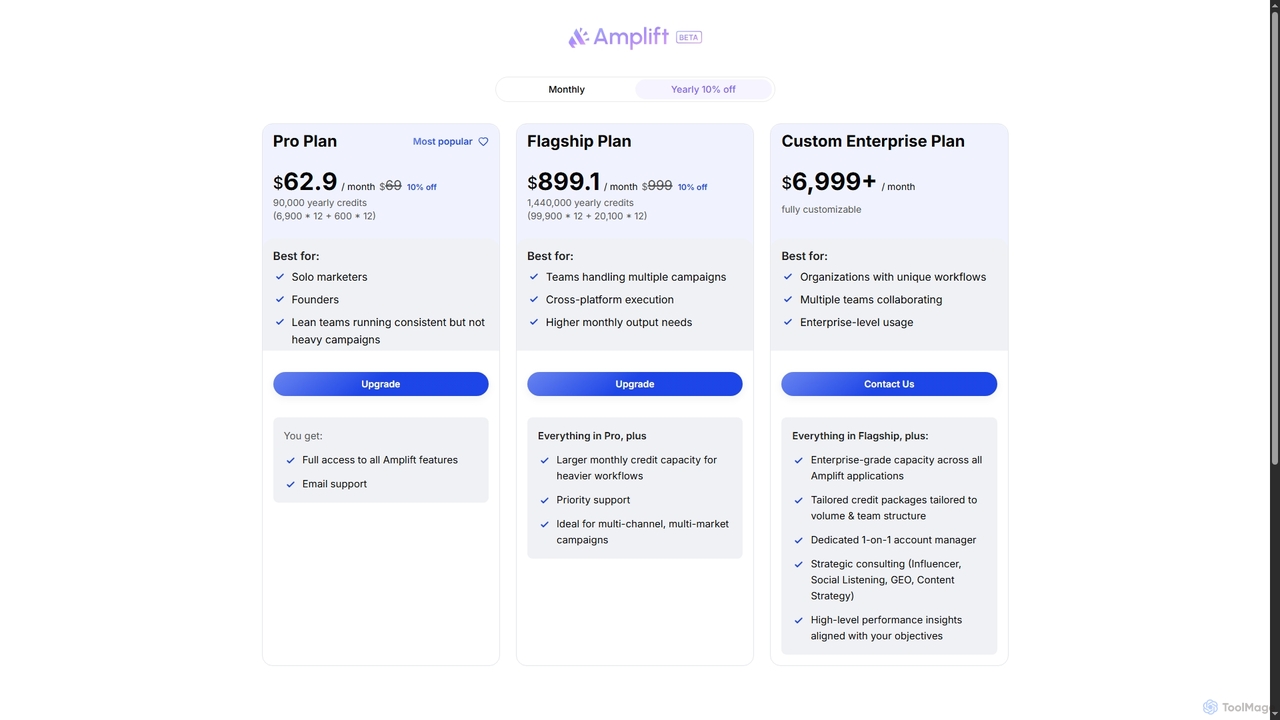1280x720 pixels.
Task: Click checkmark icon beside Cross-platform execution
Action: tap(534, 300)
